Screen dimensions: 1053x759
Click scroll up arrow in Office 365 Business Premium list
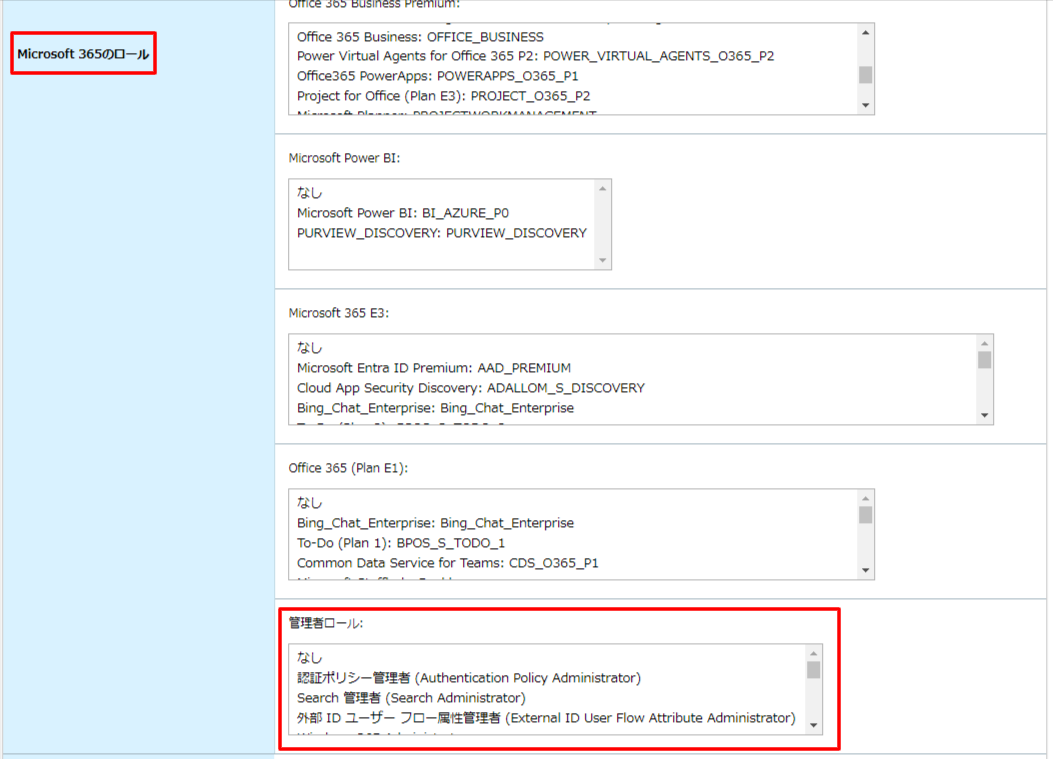[865, 33]
